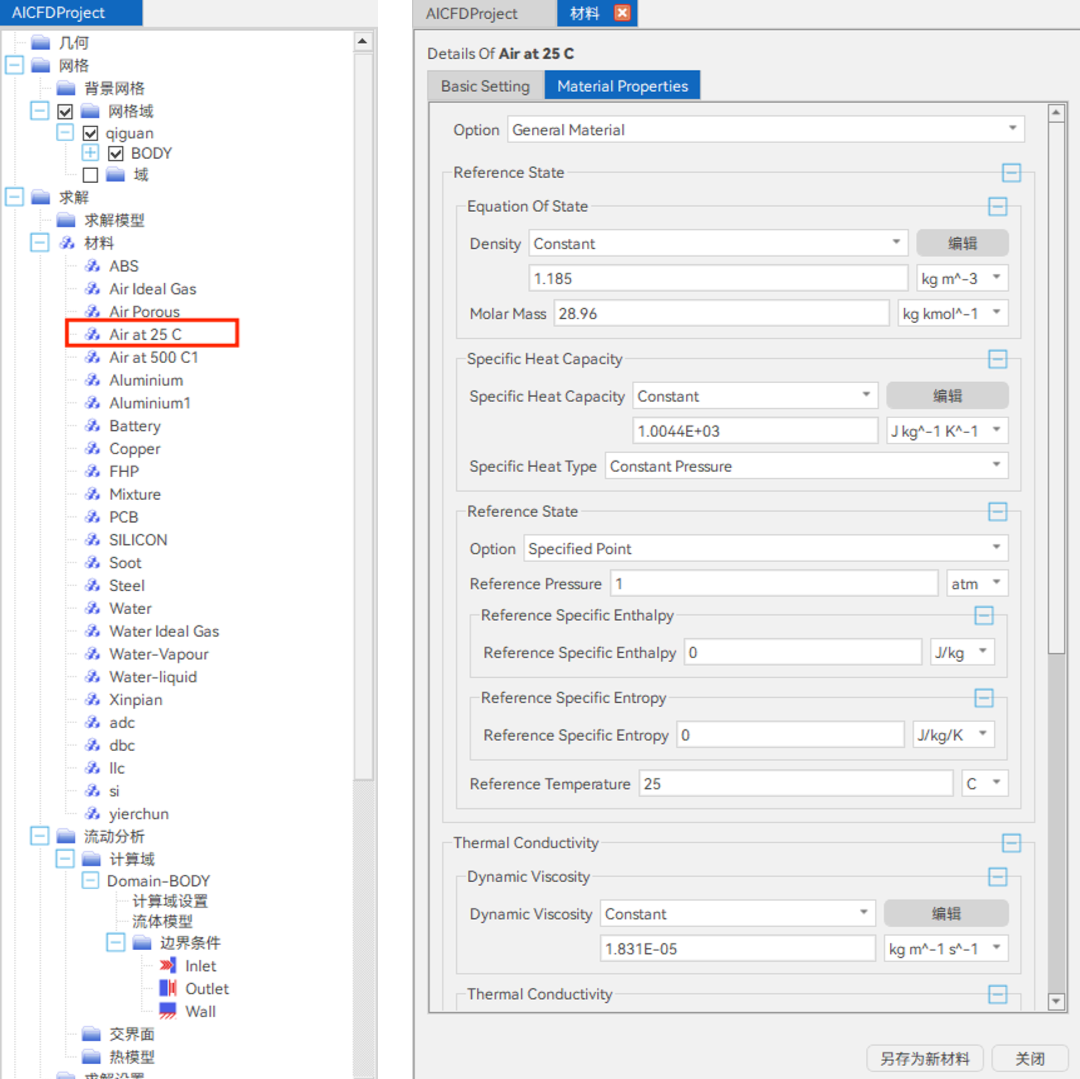1080x1079 pixels.
Task: Click the properties panel scroll down arrow
Action: tap(1057, 1002)
